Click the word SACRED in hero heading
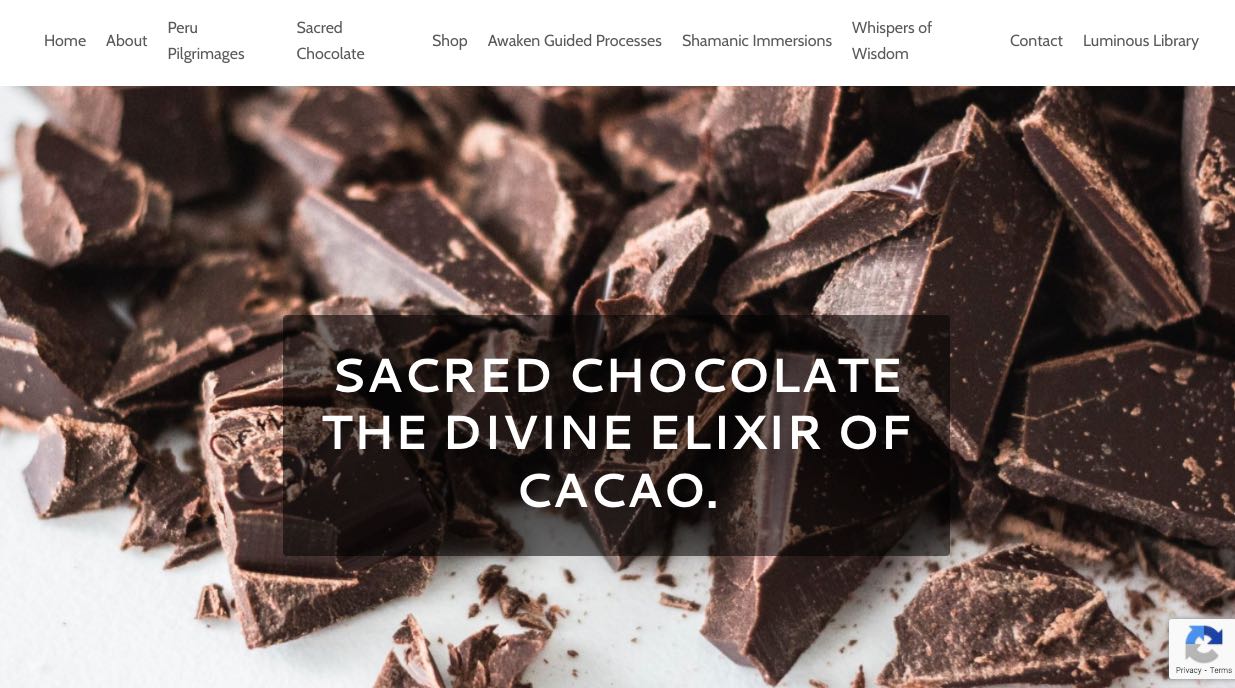1235x688 pixels. coord(444,376)
